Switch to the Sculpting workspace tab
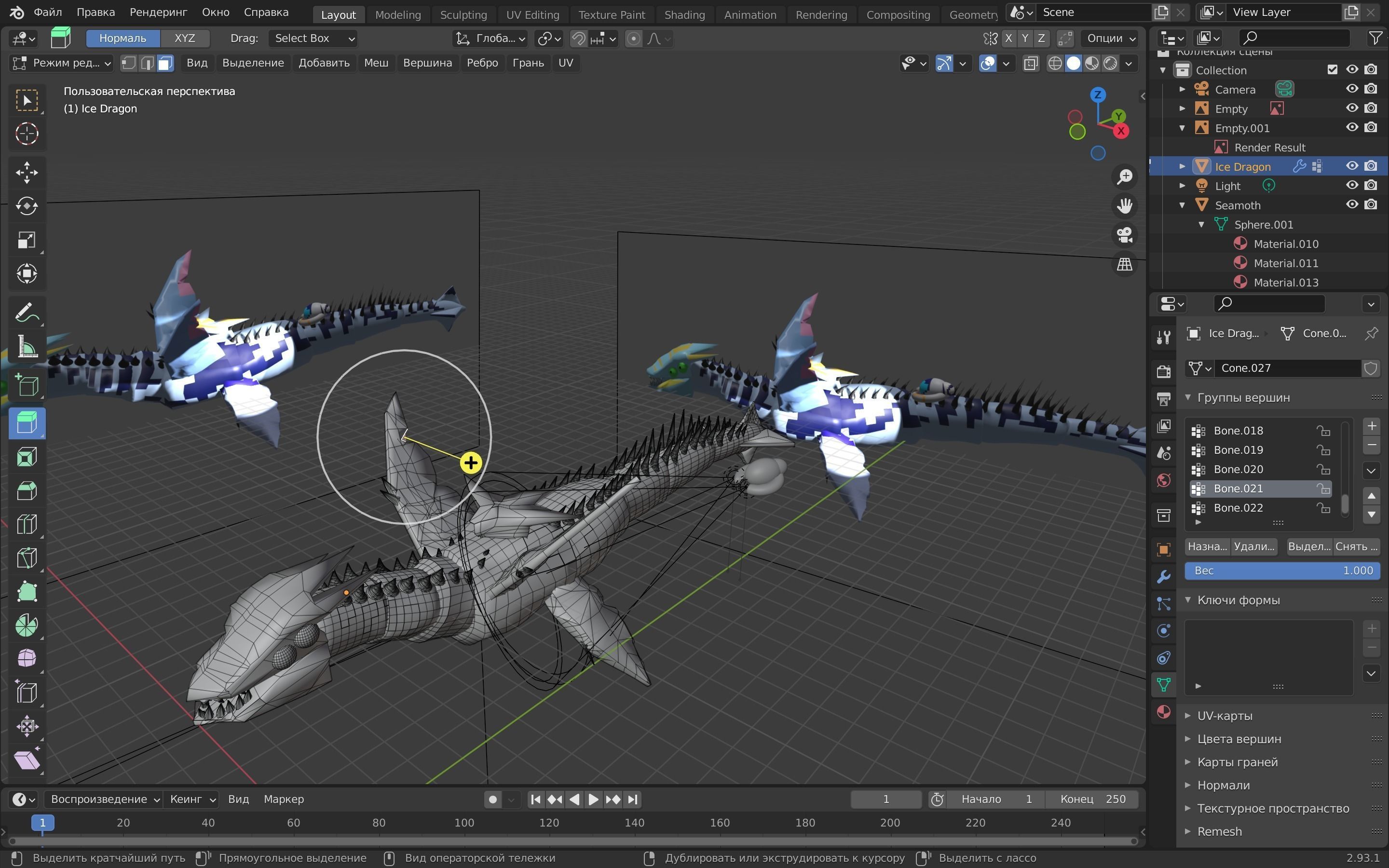 coord(463,14)
